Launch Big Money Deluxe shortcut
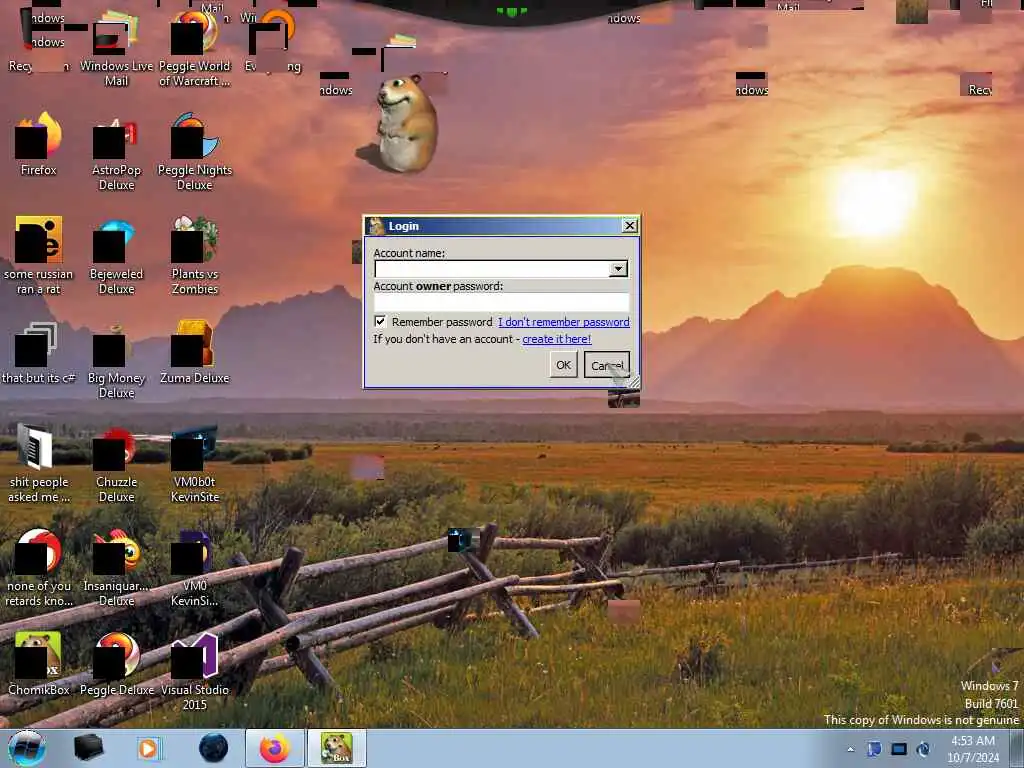 pos(116,360)
